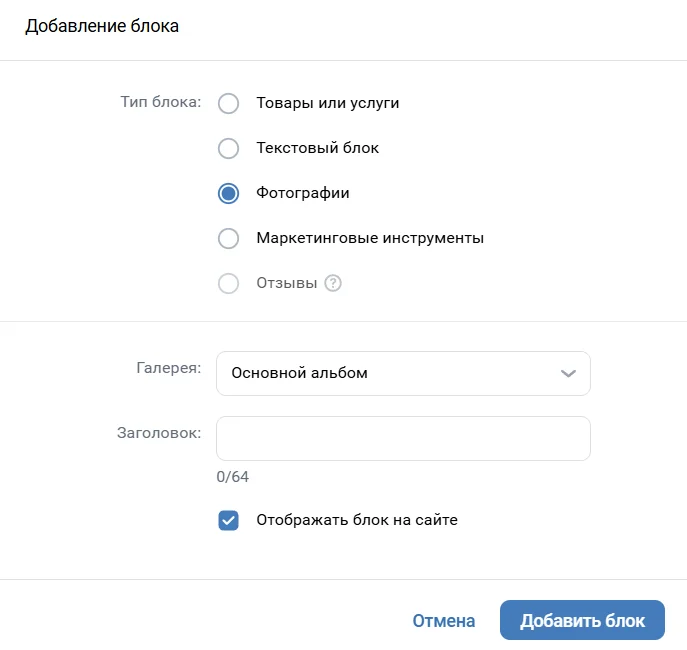Click the Добавление блока dialog title
This screenshot has height=650, width=687.
[102, 27]
